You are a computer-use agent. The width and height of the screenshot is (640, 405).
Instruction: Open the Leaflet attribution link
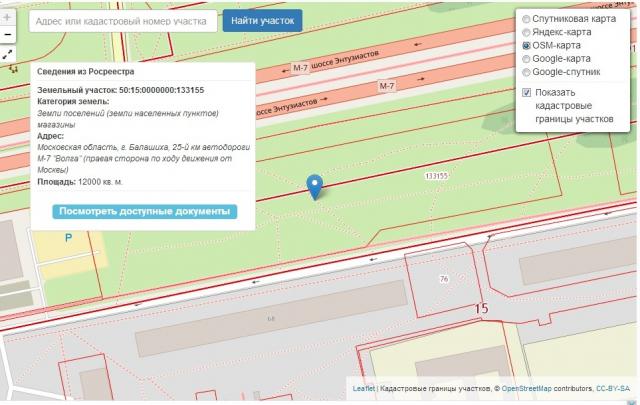(x=364, y=388)
